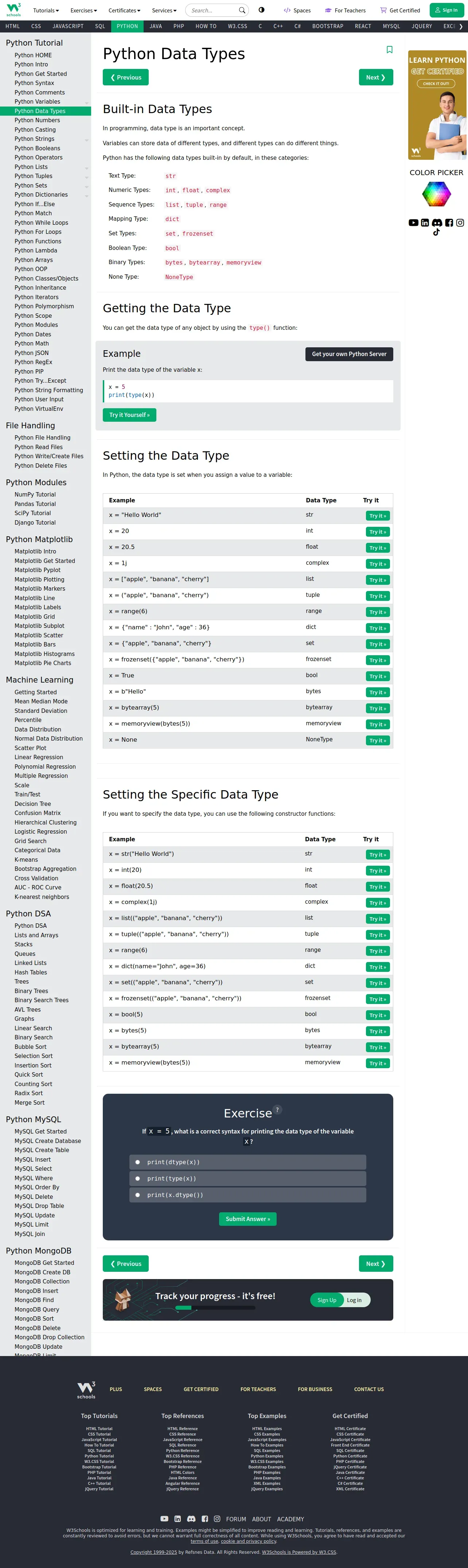Screen dimensions: 468x1568
Task: Bookmark this page with the bookmark icon
Action: point(390,50)
